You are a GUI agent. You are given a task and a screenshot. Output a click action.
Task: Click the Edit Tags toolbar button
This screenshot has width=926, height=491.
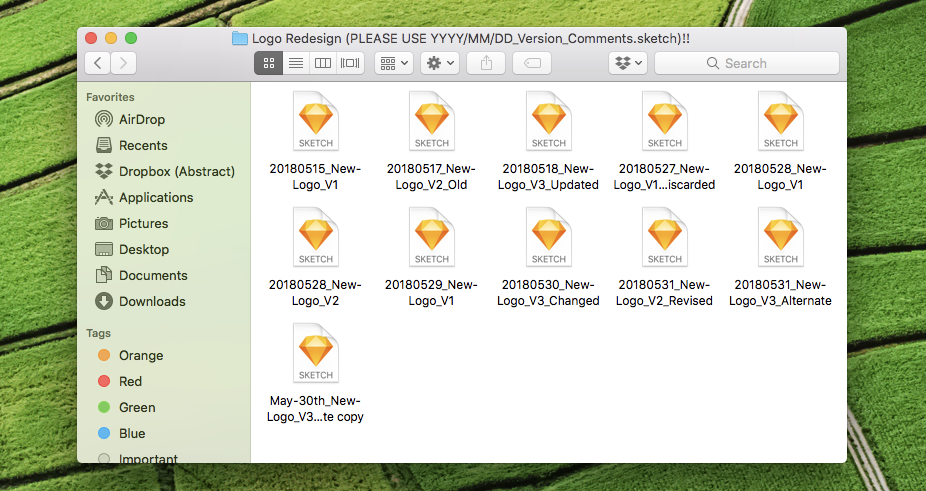pos(532,63)
